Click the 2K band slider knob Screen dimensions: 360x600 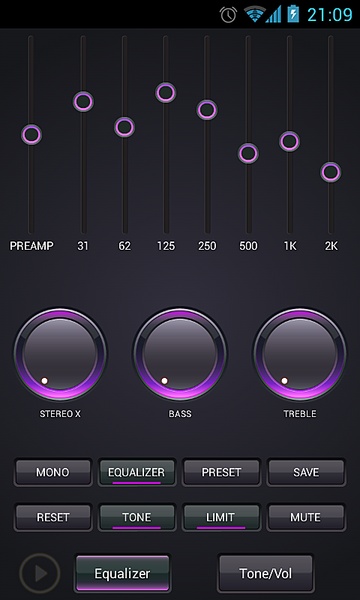331,172
